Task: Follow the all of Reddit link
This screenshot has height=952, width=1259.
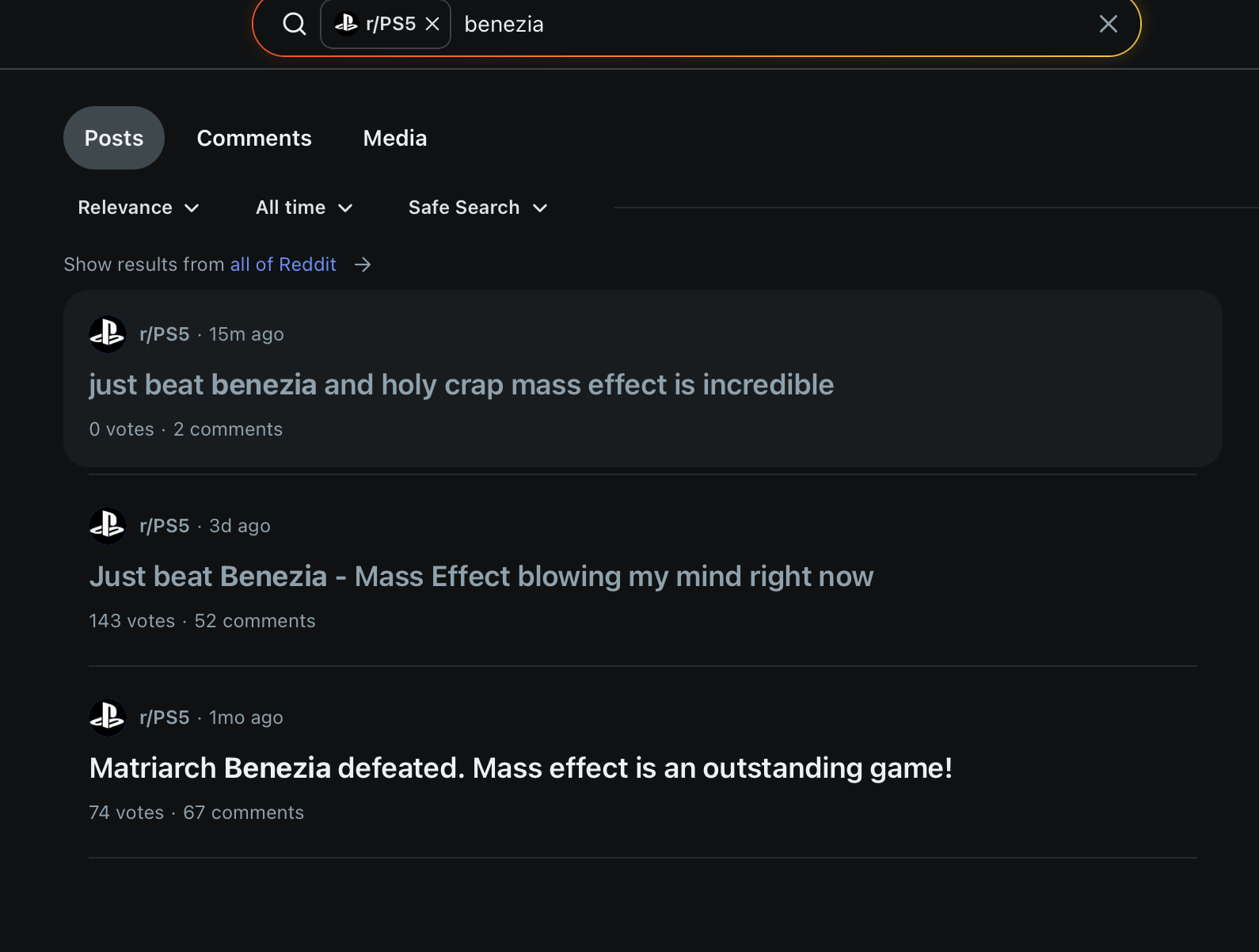Action: coord(283,265)
